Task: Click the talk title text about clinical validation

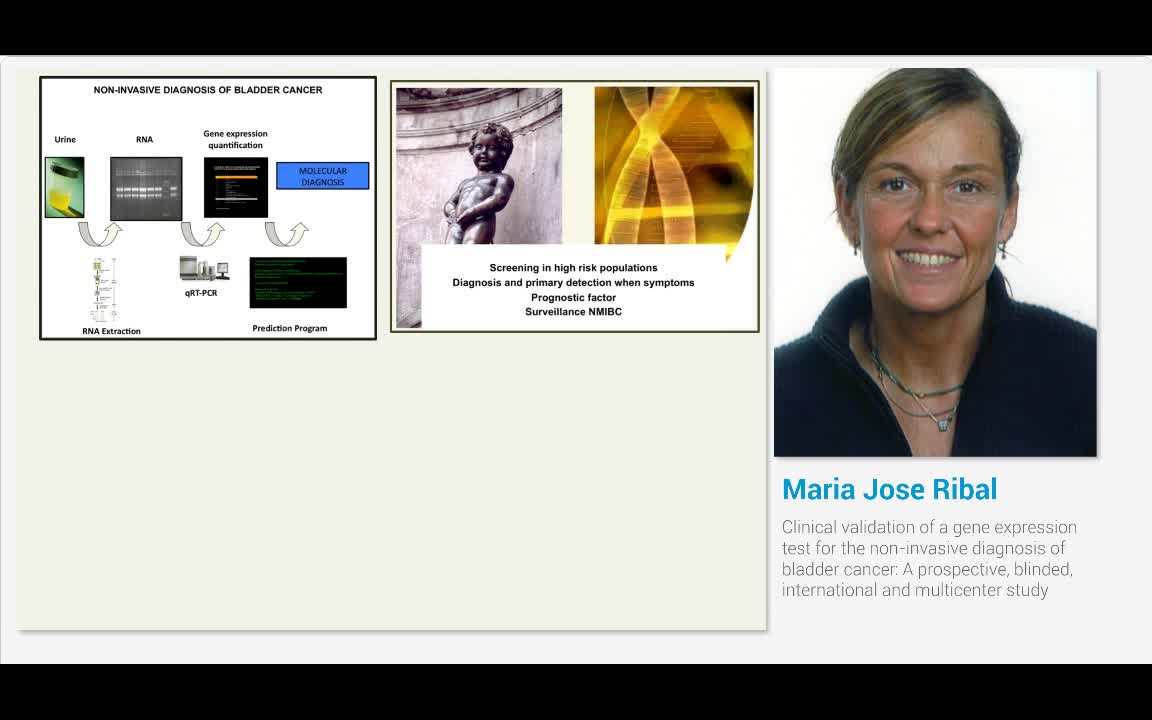Action: (x=929, y=558)
